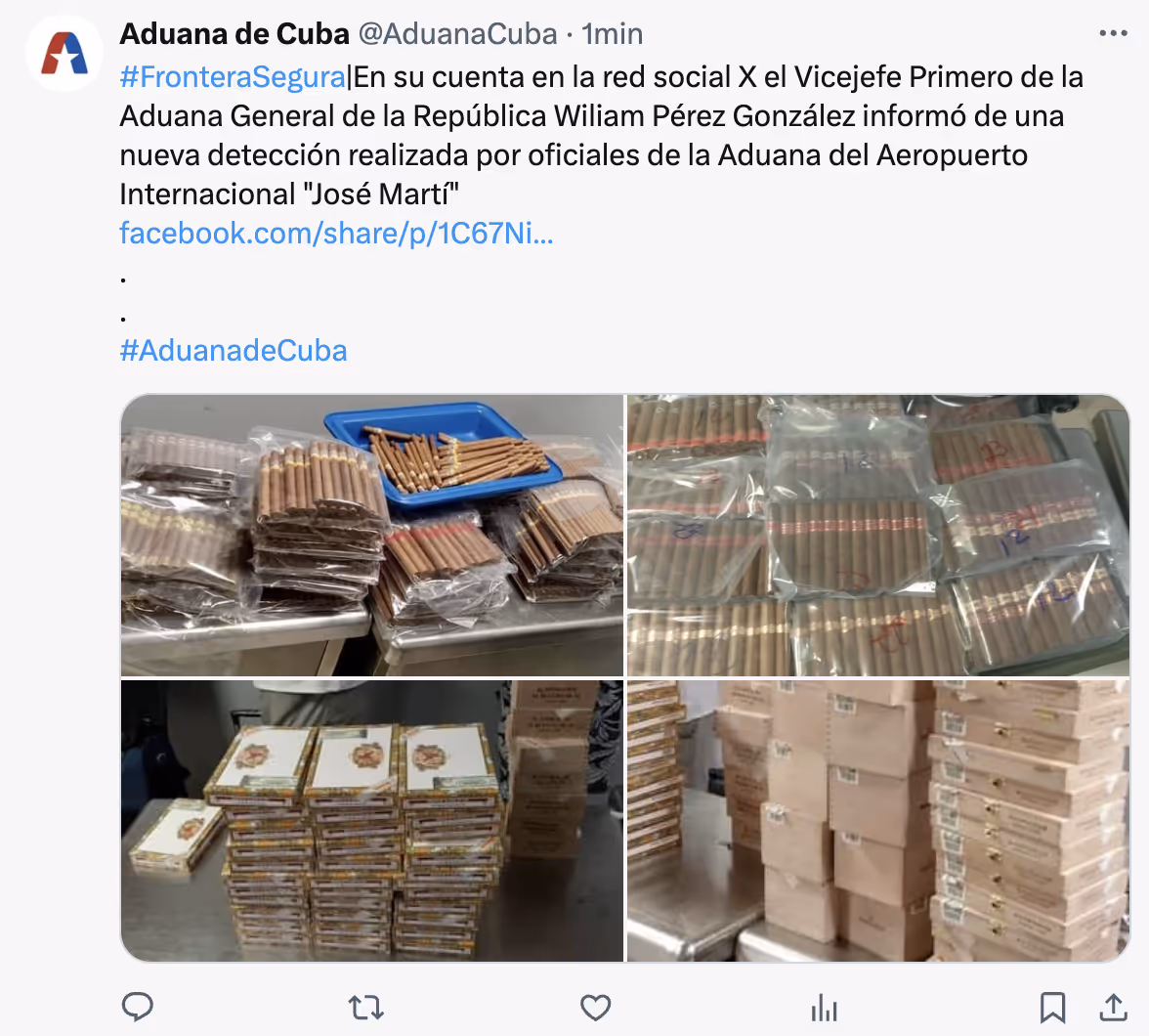Click the Aduana de Cuba display name
Screen dimensions: 1149x1036
point(234,34)
